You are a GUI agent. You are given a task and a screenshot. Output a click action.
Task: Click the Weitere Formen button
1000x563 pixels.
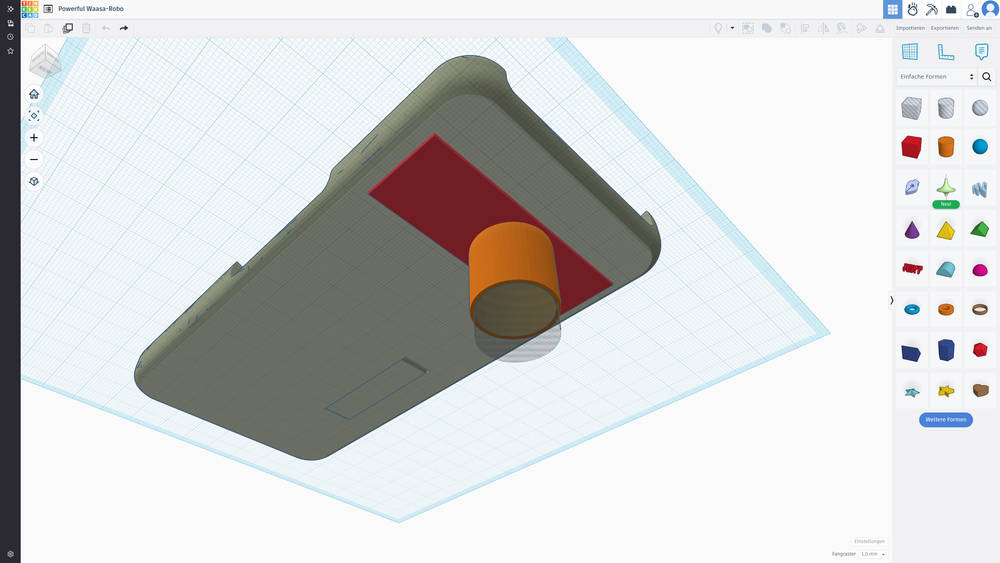pyautogui.click(x=945, y=419)
